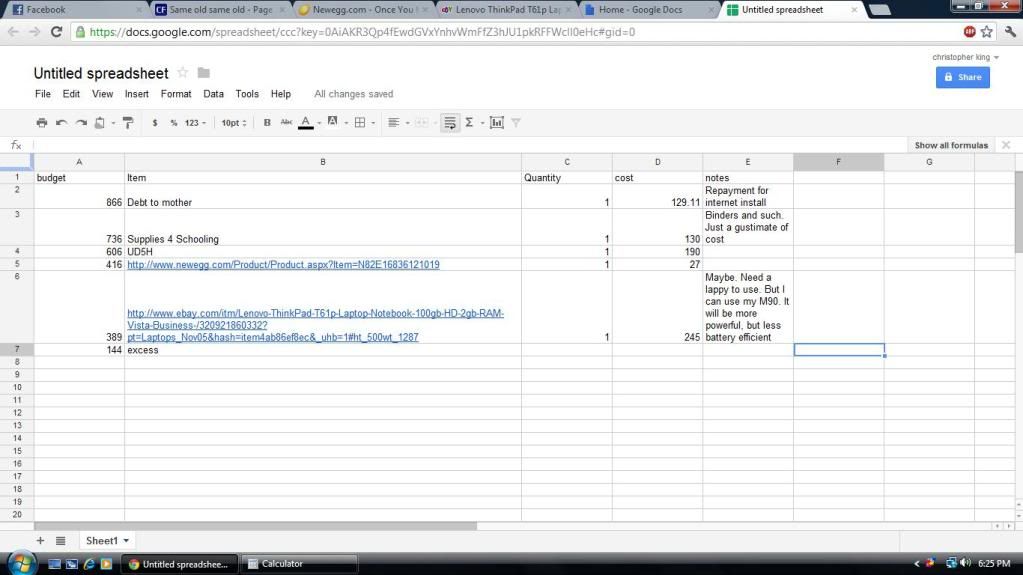The width and height of the screenshot is (1023, 575).
Task: Click the formula bar input field
Action: tap(468, 145)
